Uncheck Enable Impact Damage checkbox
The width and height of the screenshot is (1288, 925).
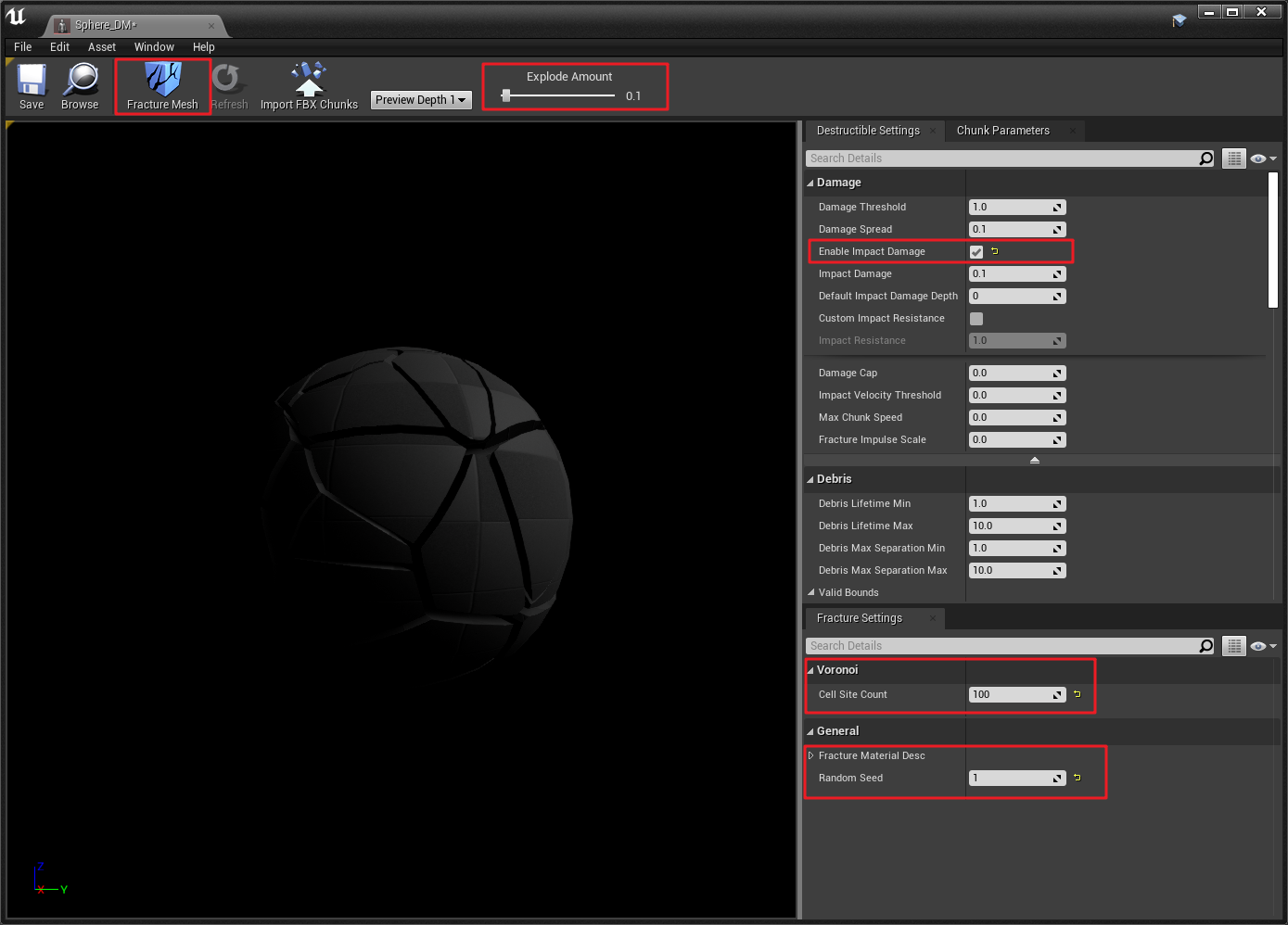[x=976, y=252]
